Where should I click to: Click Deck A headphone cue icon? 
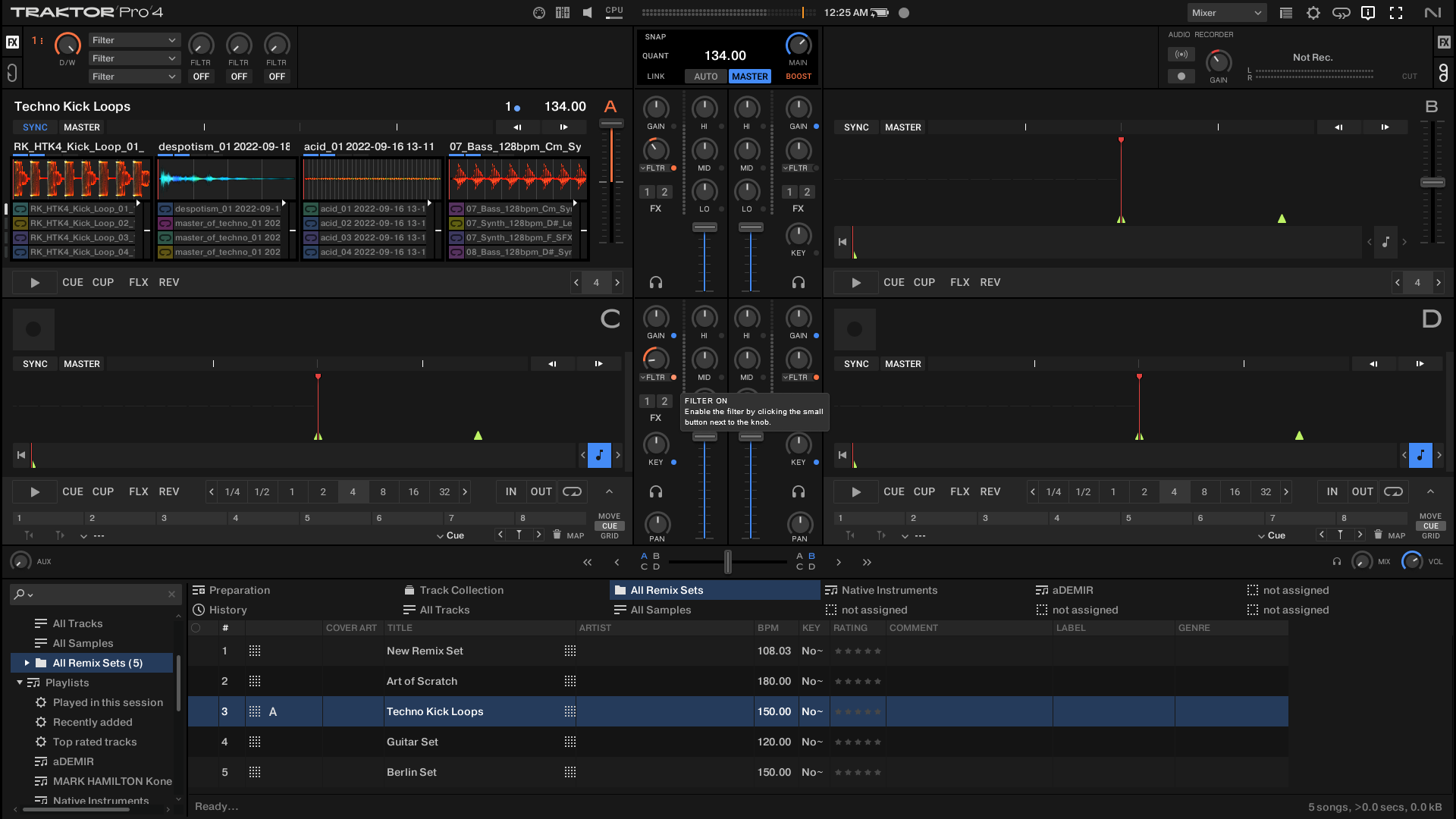(x=656, y=283)
